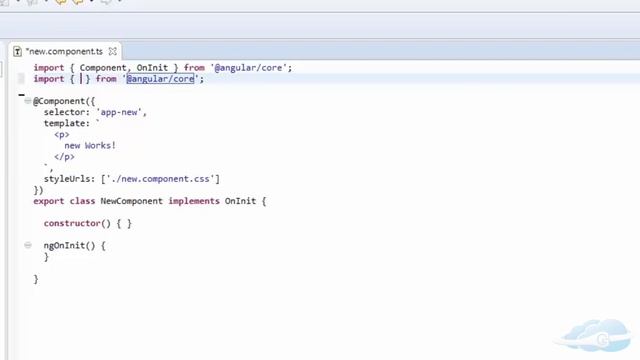Click OnInit in the first import line
The height and width of the screenshot is (360, 640).
tap(152, 68)
